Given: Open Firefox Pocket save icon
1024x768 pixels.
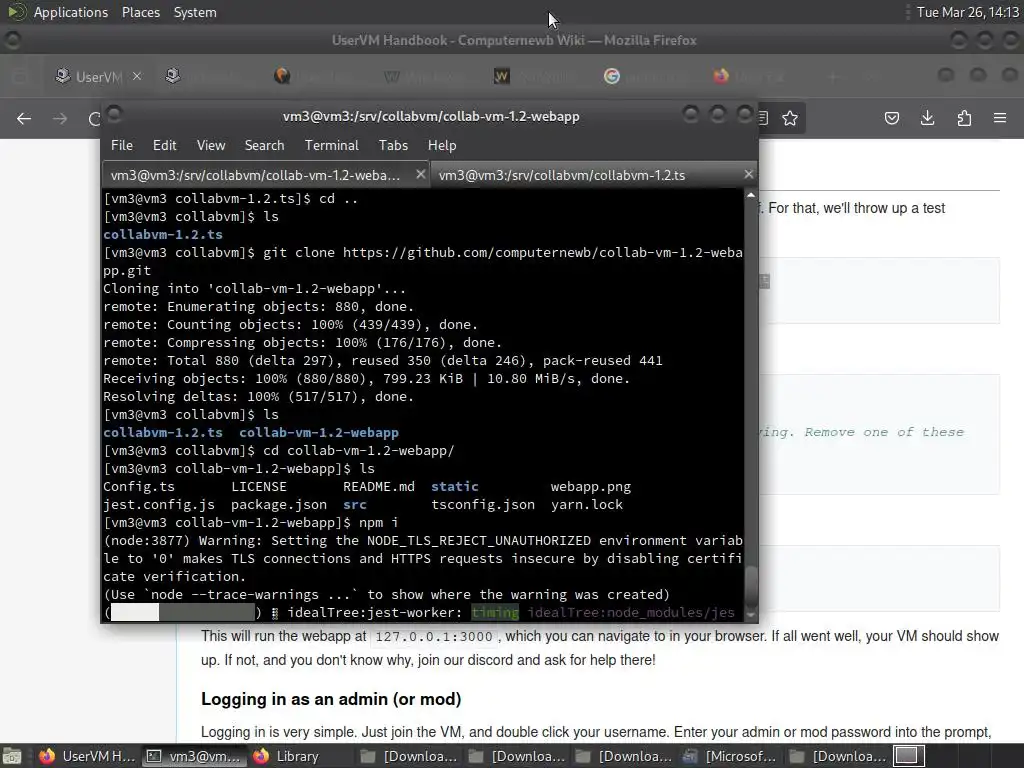Looking at the screenshot, I should (892, 118).
